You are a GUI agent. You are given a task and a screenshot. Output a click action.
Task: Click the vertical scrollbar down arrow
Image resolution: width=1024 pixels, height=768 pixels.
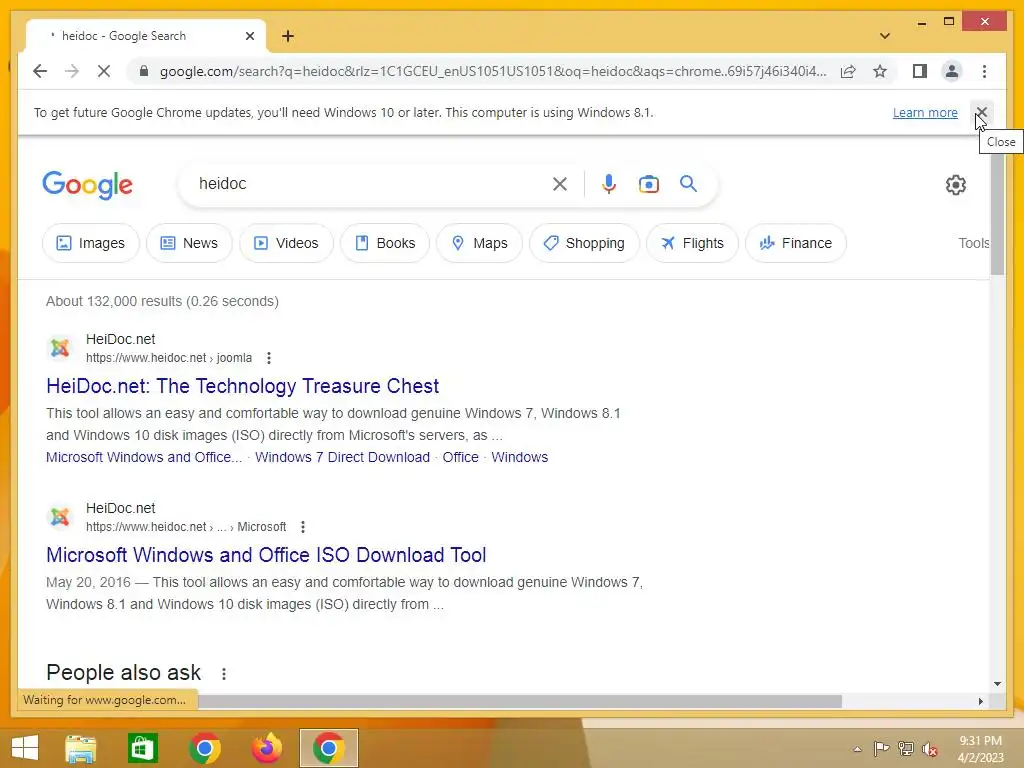pyautogui.click(x=997, y=684)
